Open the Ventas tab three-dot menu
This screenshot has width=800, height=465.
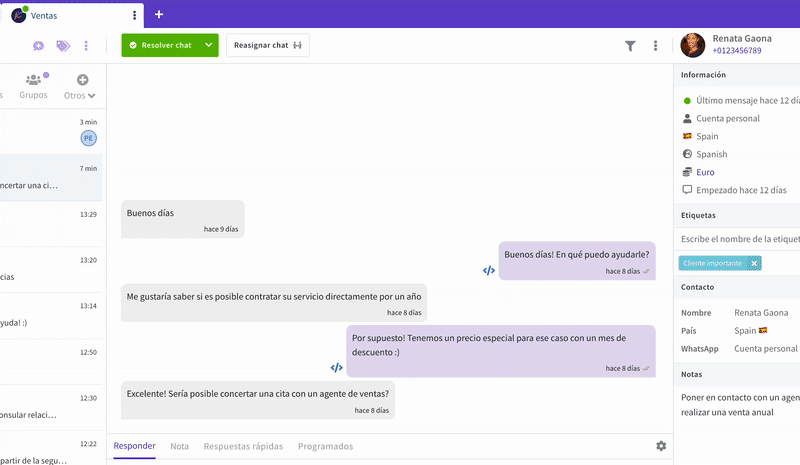(134, 15)
